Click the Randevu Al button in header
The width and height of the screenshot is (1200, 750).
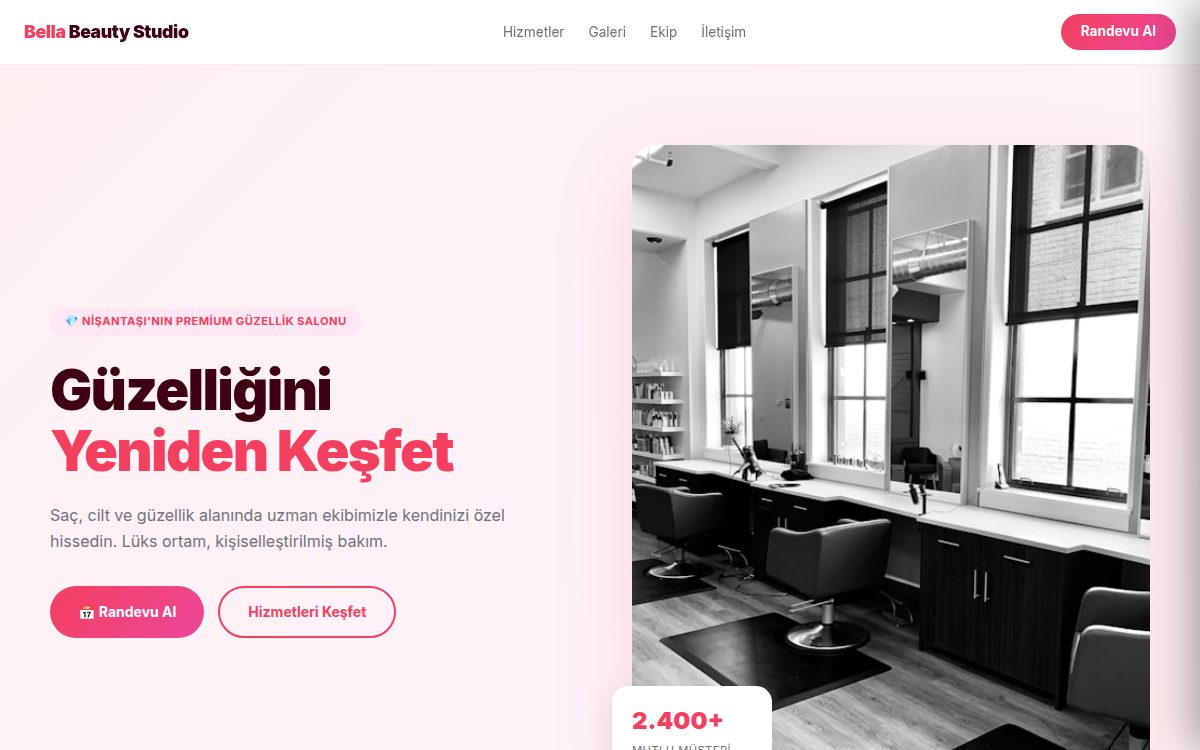1118,32
